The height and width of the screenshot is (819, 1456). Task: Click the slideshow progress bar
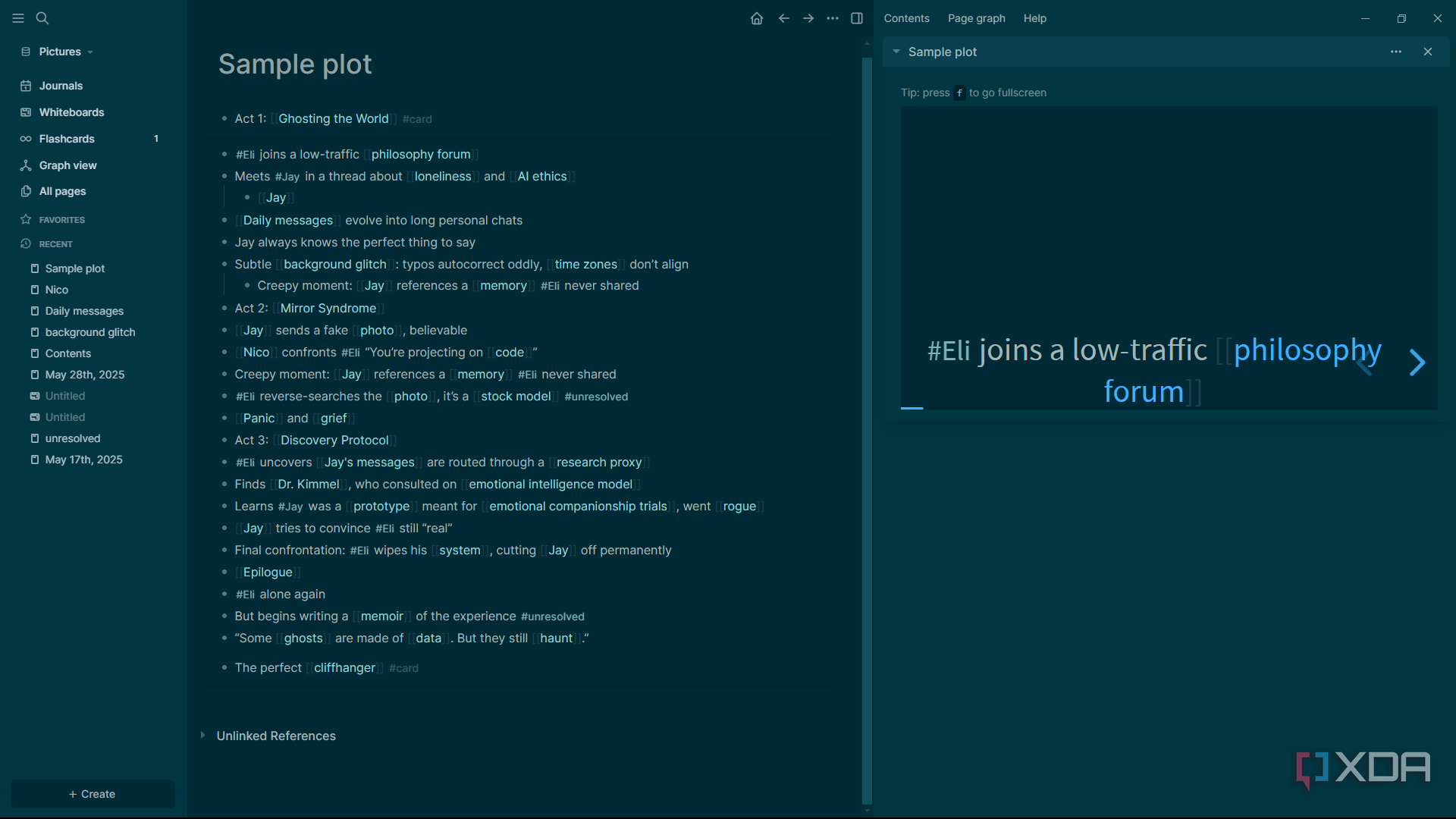point(1169,408)
